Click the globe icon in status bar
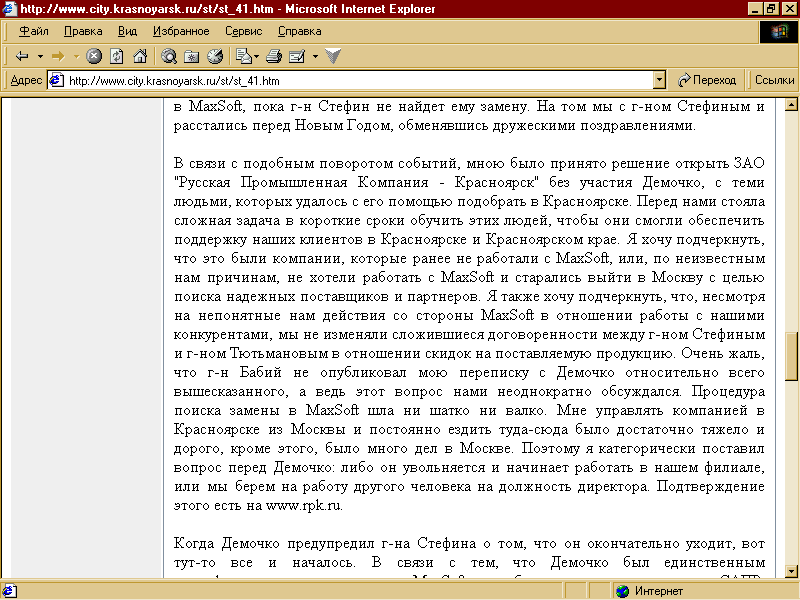Image resolution: width=800 pixels, height=600 pixels. tap(622, 591)
